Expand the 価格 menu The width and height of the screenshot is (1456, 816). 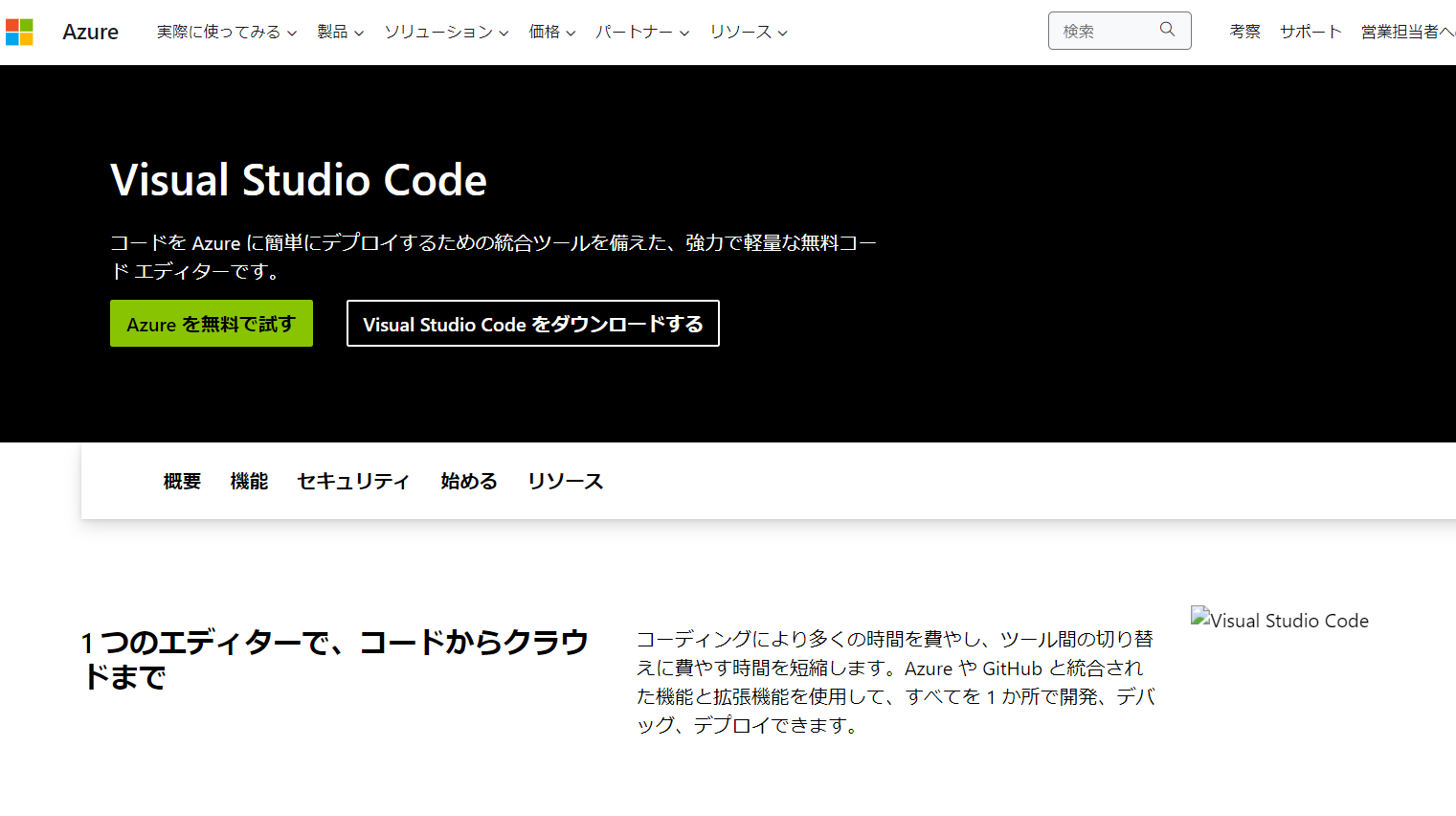[x=552, y=32]
